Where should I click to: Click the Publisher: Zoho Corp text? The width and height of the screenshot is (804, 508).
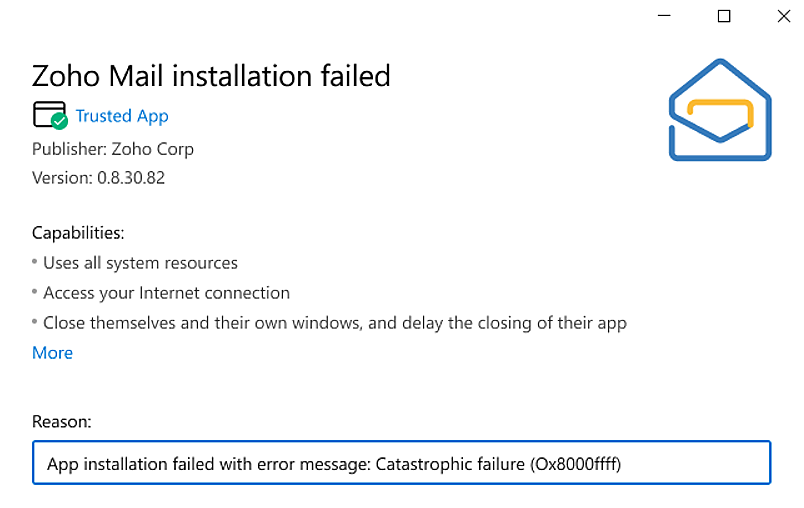(x=113, y=149)
